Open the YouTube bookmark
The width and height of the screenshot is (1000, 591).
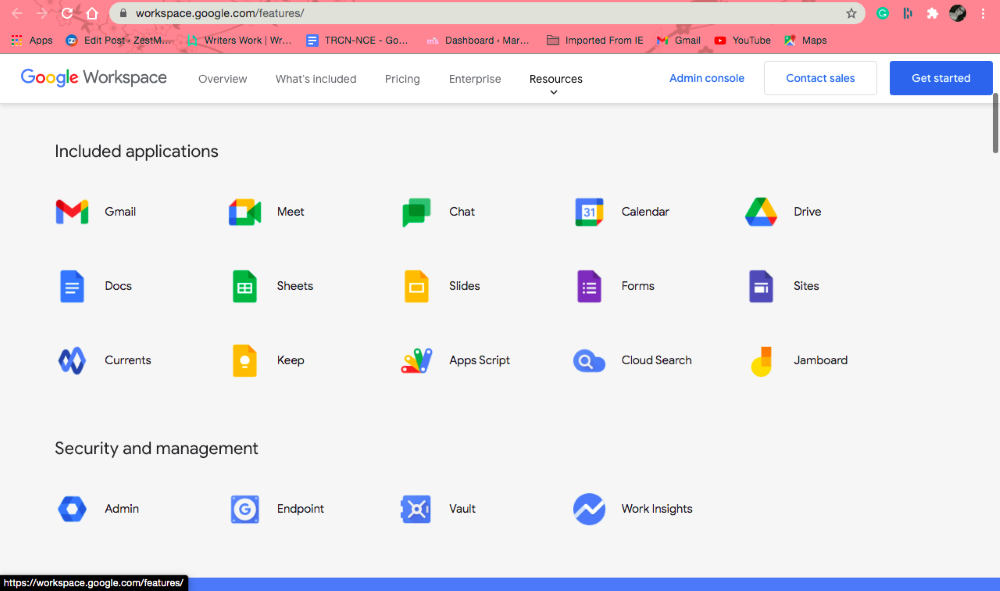click(x=742, y=40)
